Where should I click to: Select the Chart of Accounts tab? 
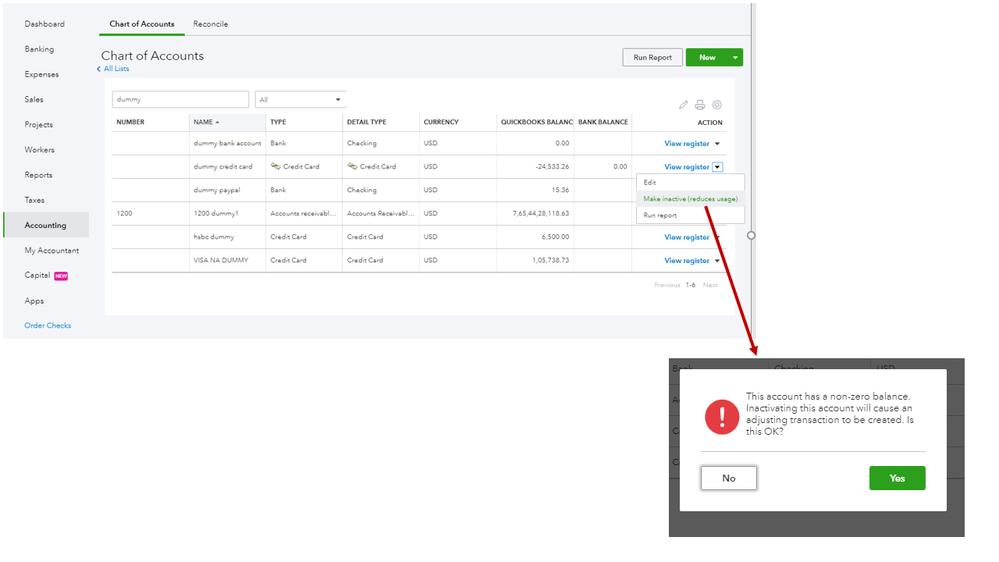coord(141,24)
